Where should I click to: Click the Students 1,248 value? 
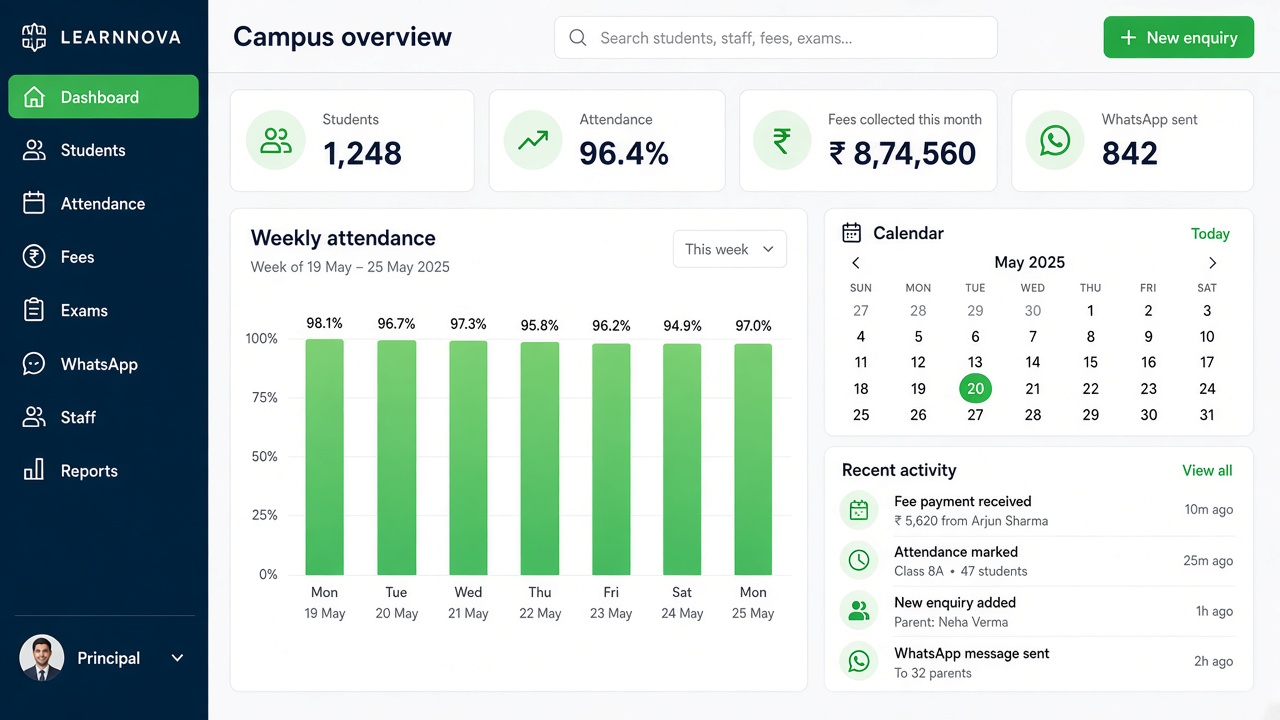pyautogui.click(x=362, y=154)
